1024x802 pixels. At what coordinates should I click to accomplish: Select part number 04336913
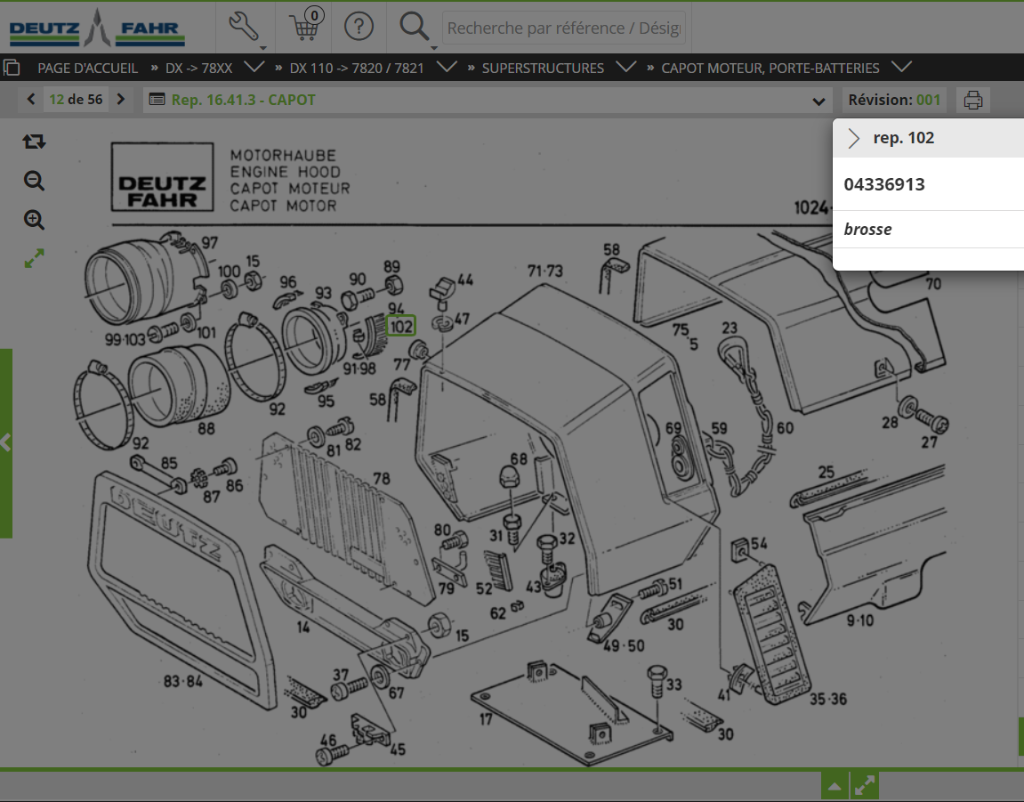[x=884, y=185]
